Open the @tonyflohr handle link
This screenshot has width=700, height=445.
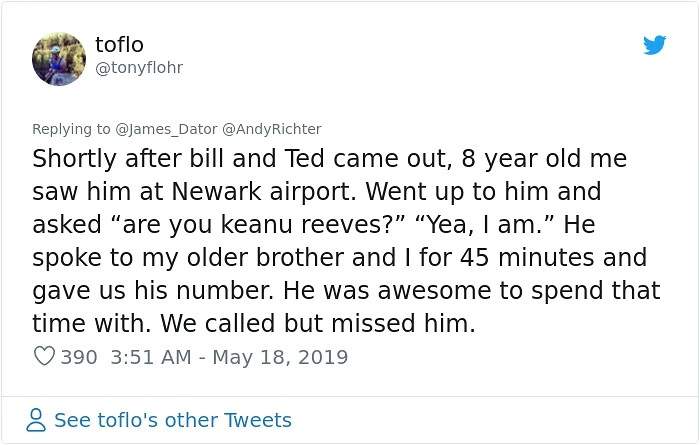click(139, 67)
